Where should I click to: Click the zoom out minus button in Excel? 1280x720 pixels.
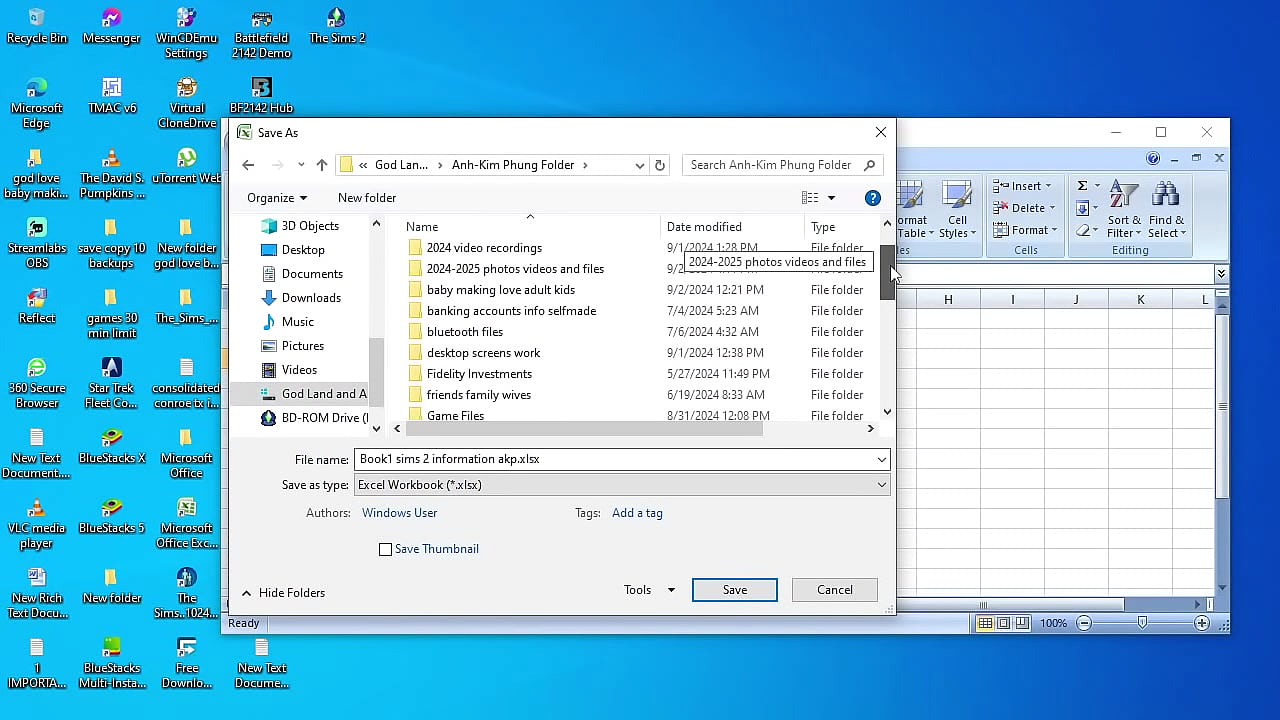[x=1083, y=623]
